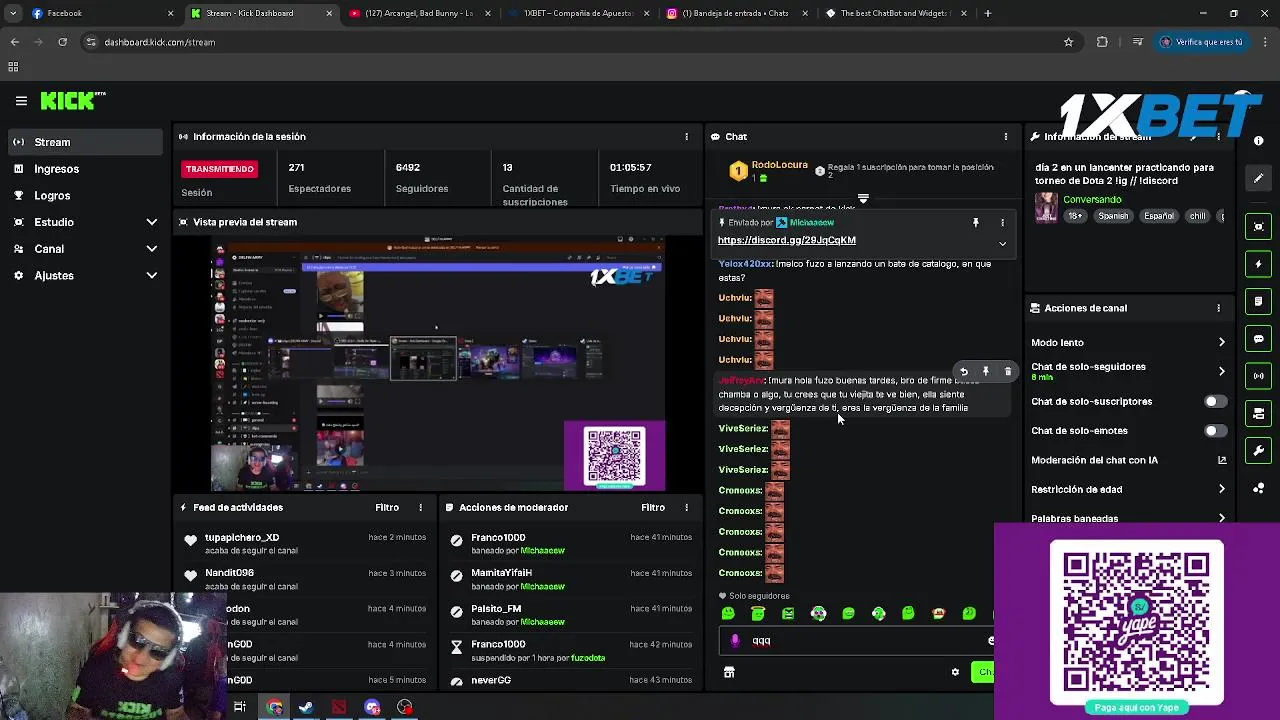Open Steam from the taskbar

[306, 707]
